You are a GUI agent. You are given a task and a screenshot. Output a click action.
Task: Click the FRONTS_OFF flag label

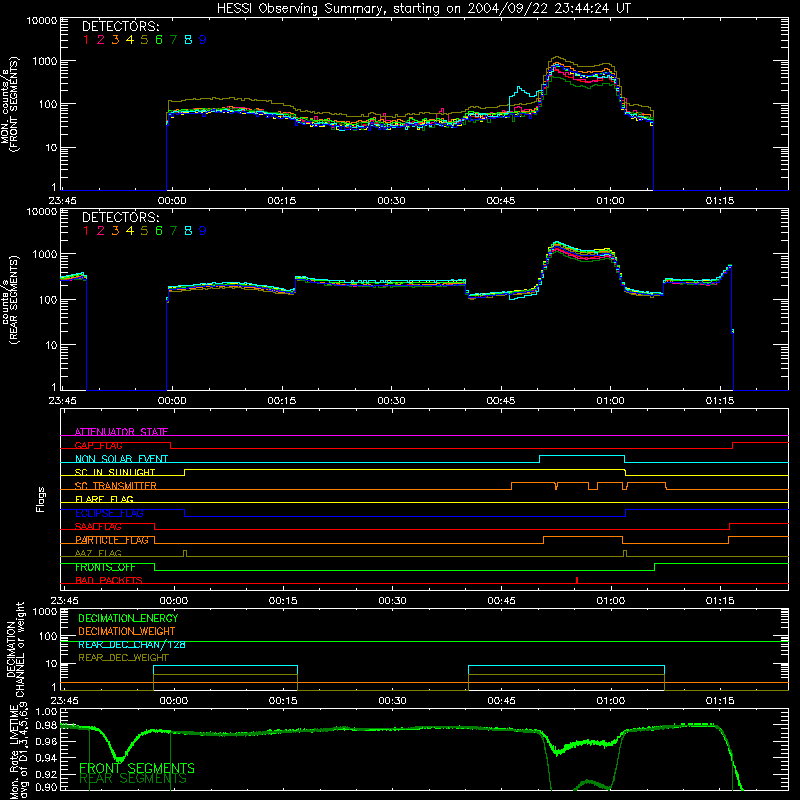point(105,567)
